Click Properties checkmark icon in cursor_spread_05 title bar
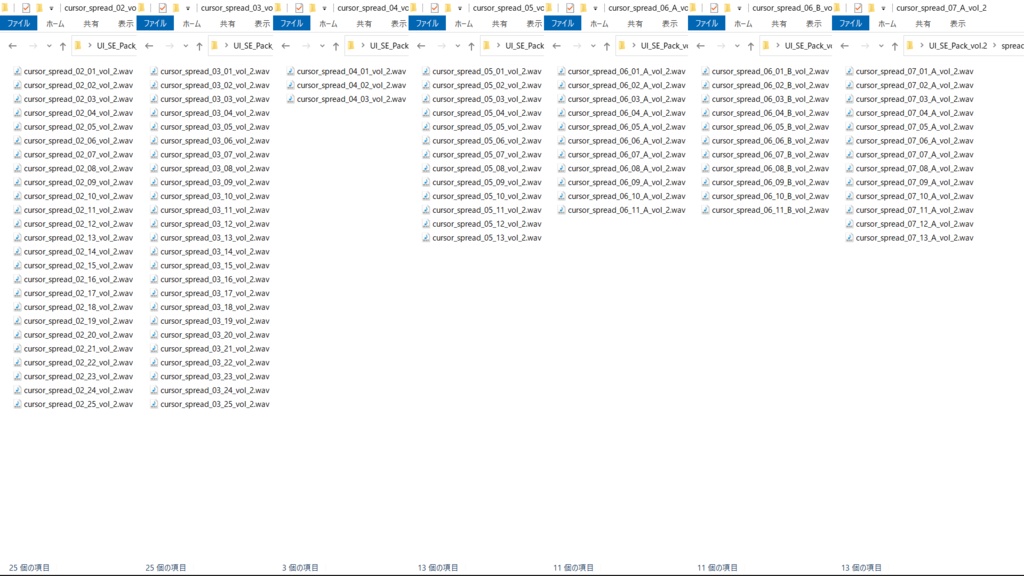Screen dimensions: 1024x576 tap(434, 8)
